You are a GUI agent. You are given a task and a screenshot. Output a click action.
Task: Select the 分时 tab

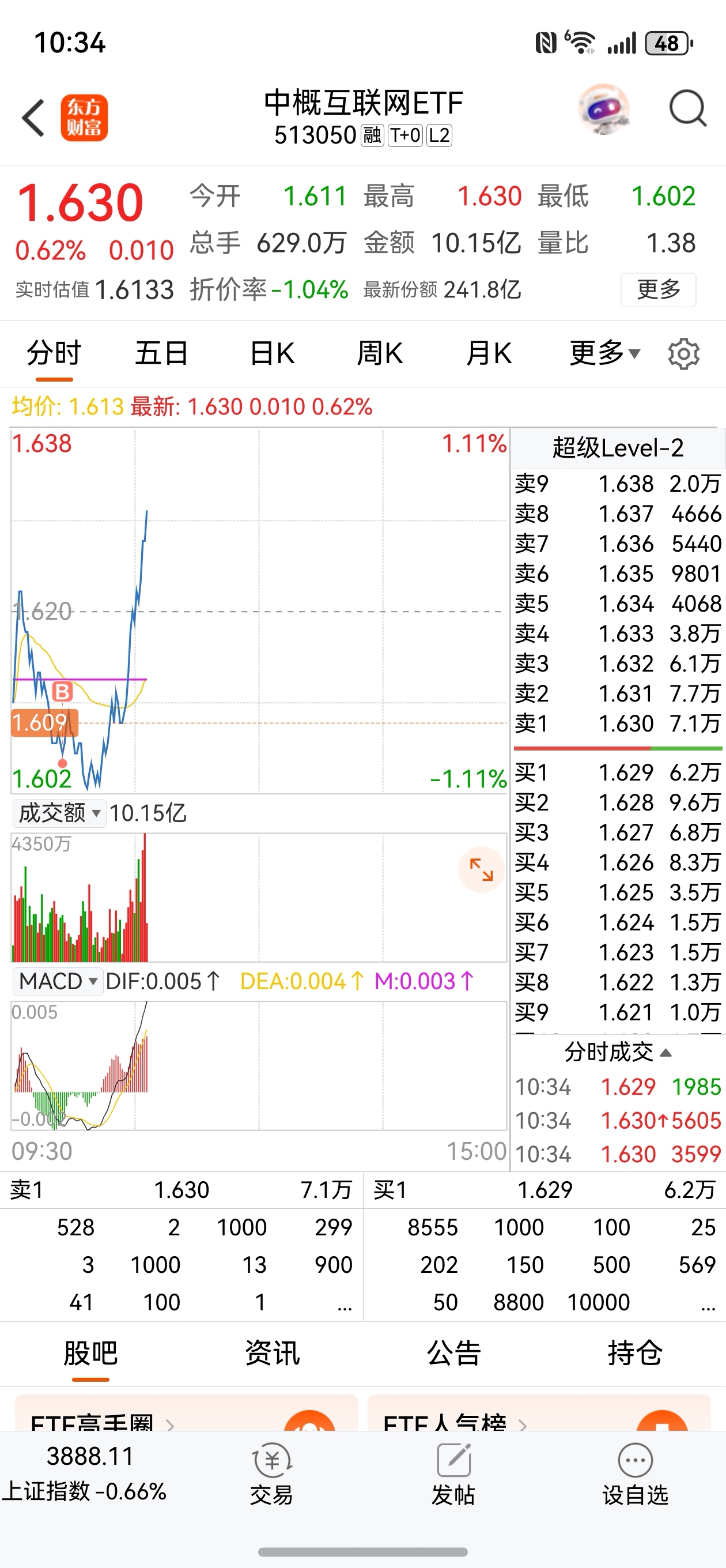(x=54, y=353)
